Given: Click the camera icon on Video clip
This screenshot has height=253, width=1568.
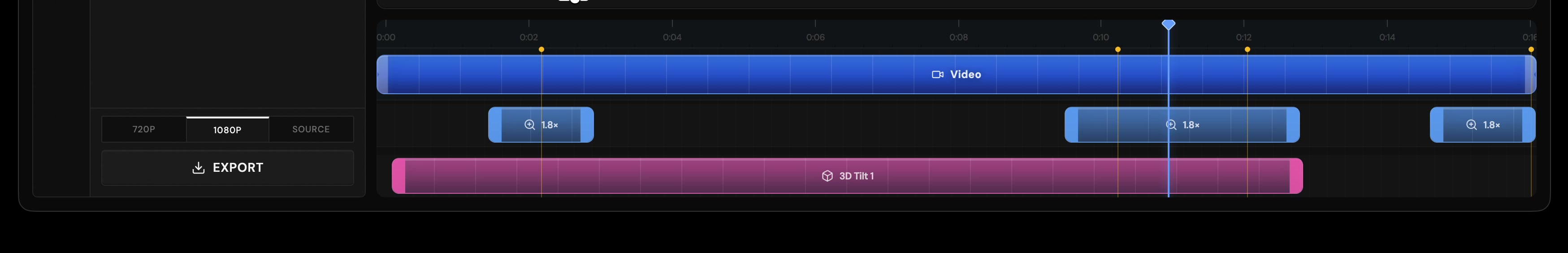Looking at the screenshot, I should click(x=937, y=74).
